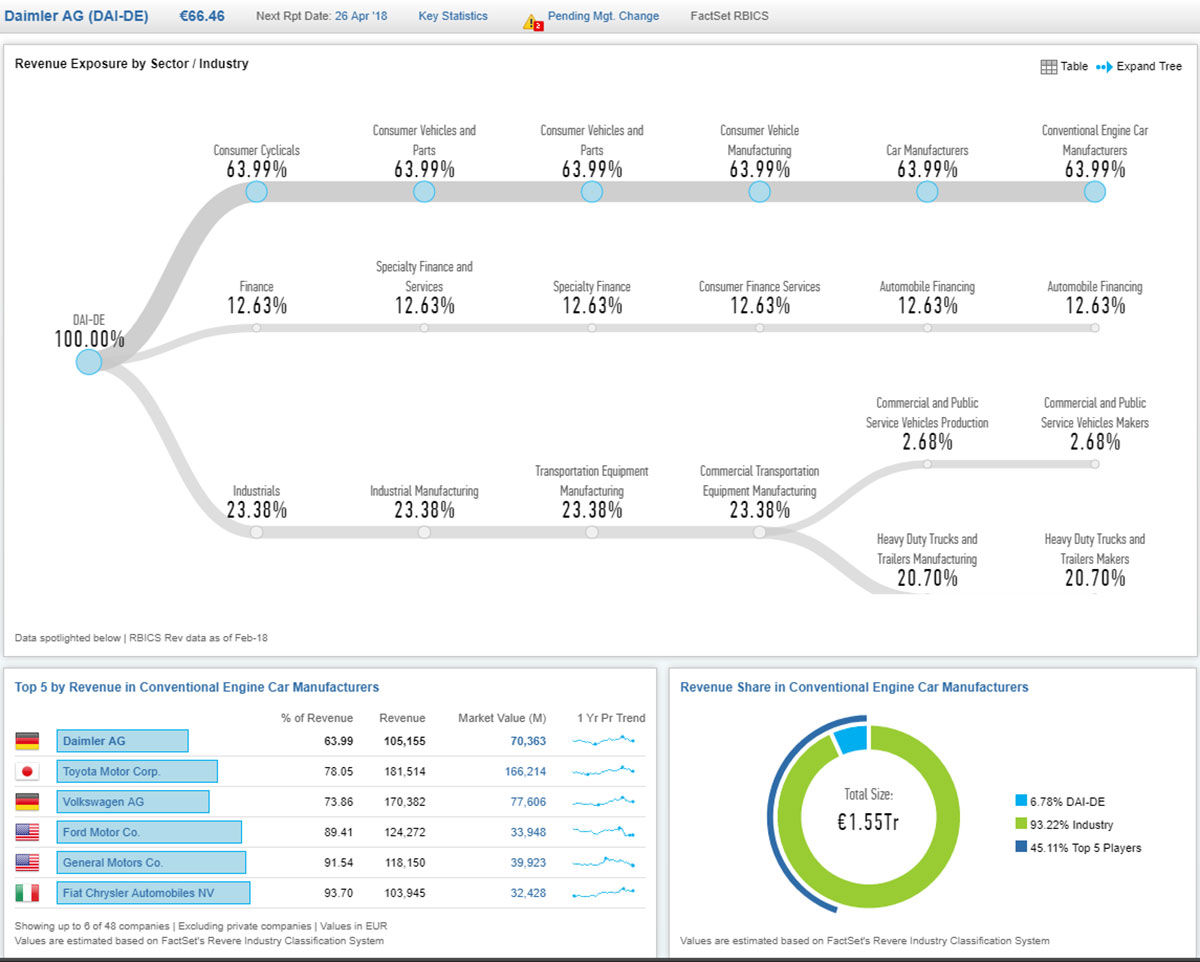Open Fiat Chrysler Automobiles NV company bar
This screenshot has width=1200, height=962.
(153, 893)
